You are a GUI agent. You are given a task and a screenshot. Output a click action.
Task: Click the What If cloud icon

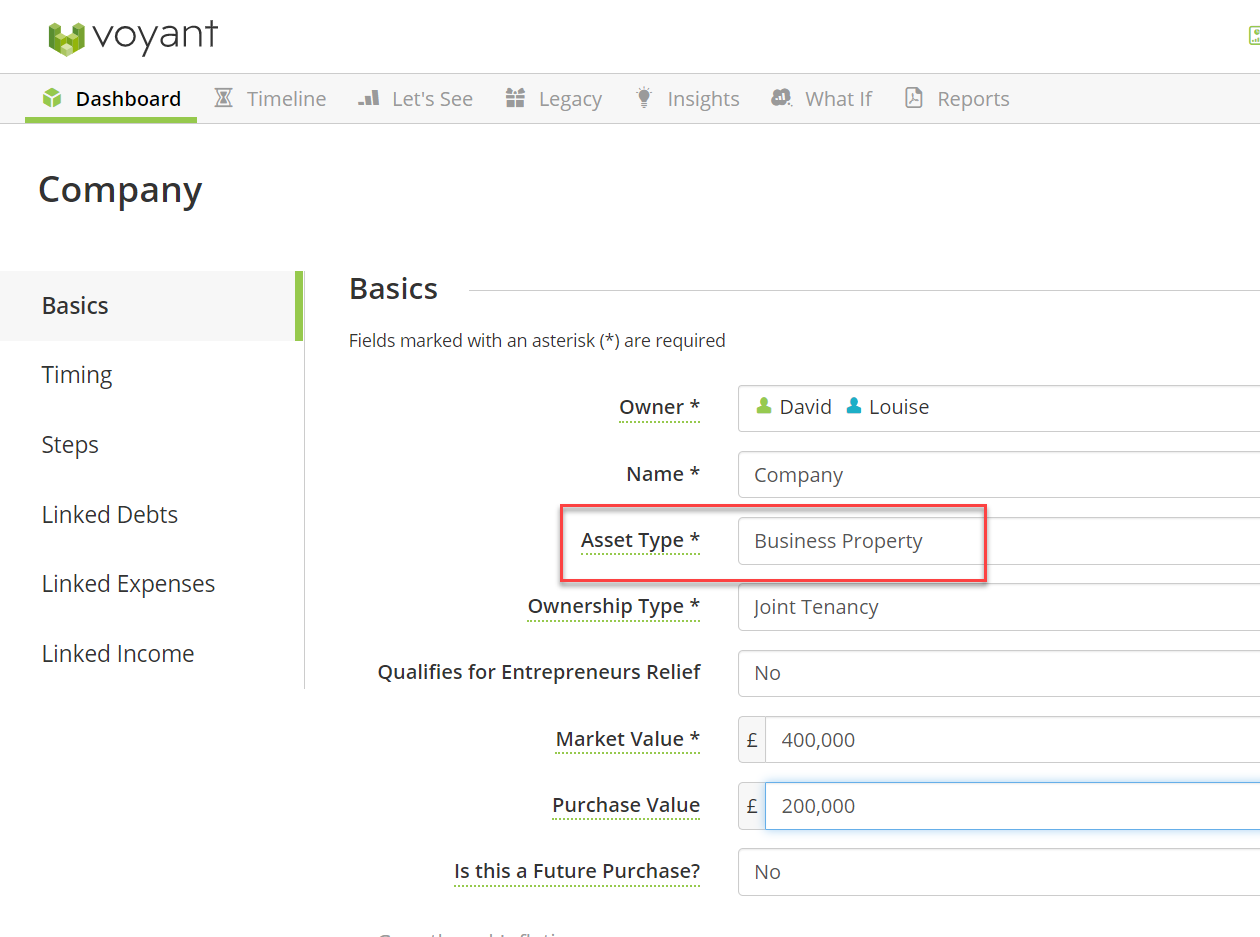[781, 98]
